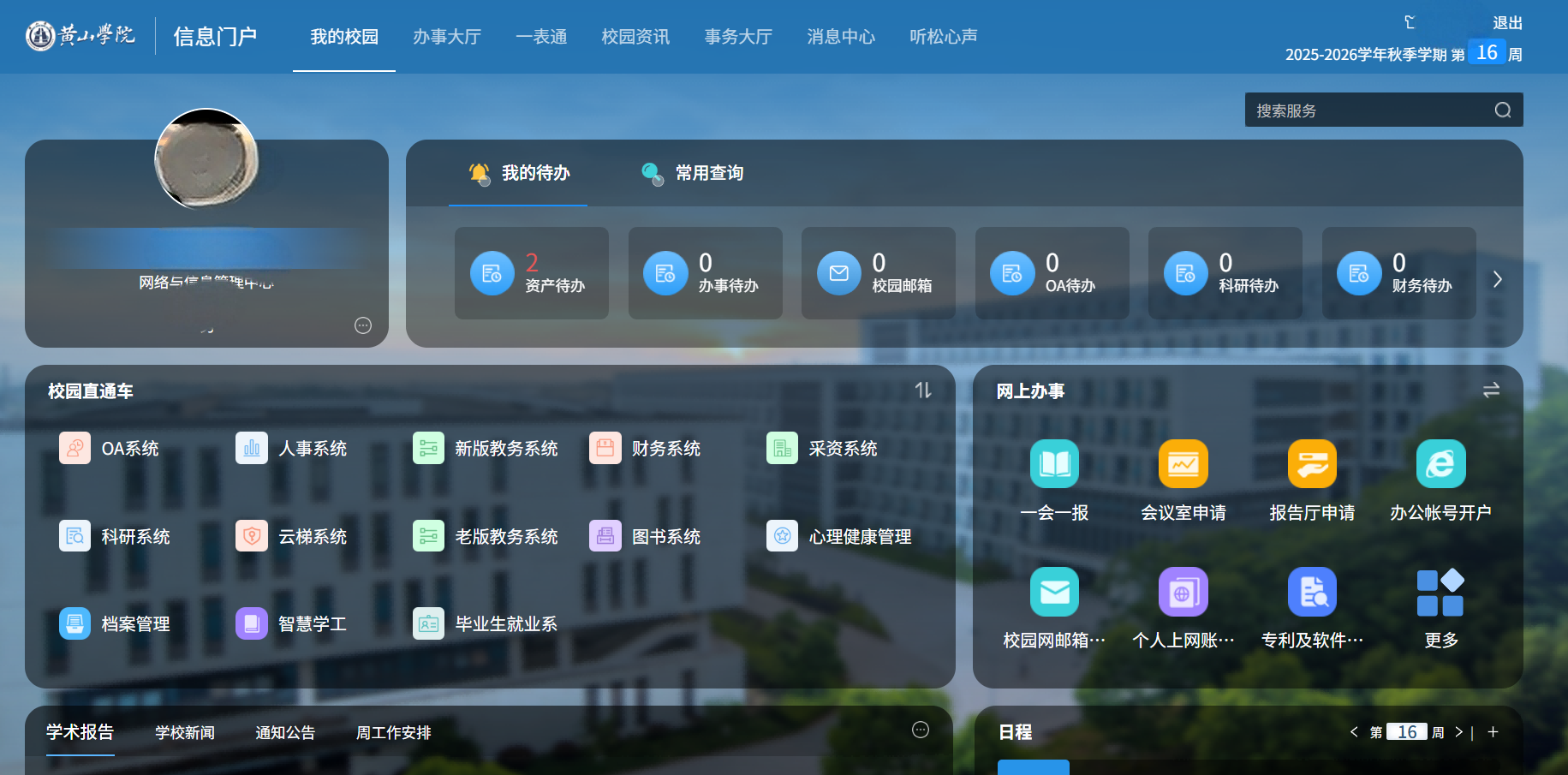Click the 报告厅申请 icon
The height and width of the screenshot is (775, 1568).
[x=1311, y=464]
